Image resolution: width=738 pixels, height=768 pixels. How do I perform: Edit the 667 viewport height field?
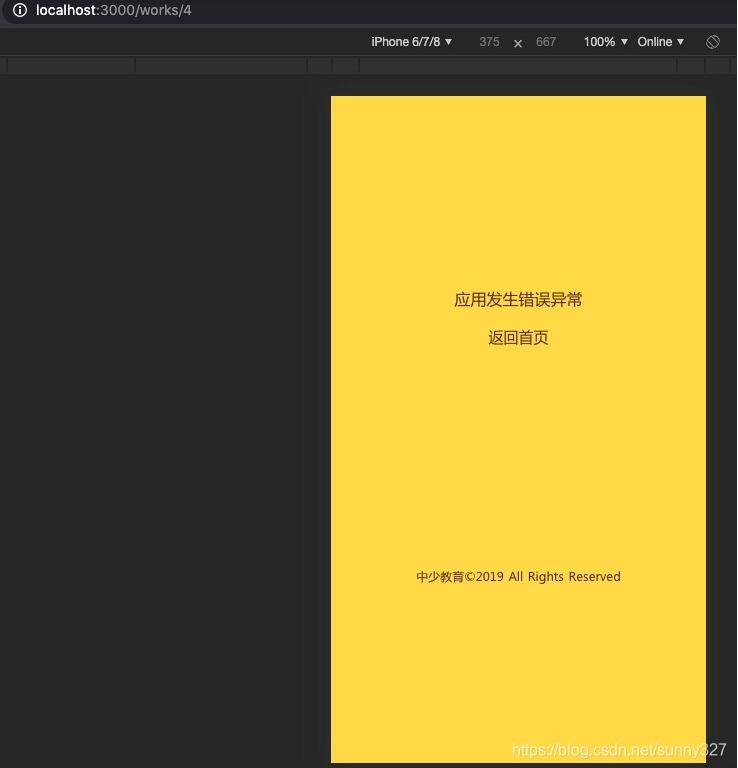[x=546, y=42]
